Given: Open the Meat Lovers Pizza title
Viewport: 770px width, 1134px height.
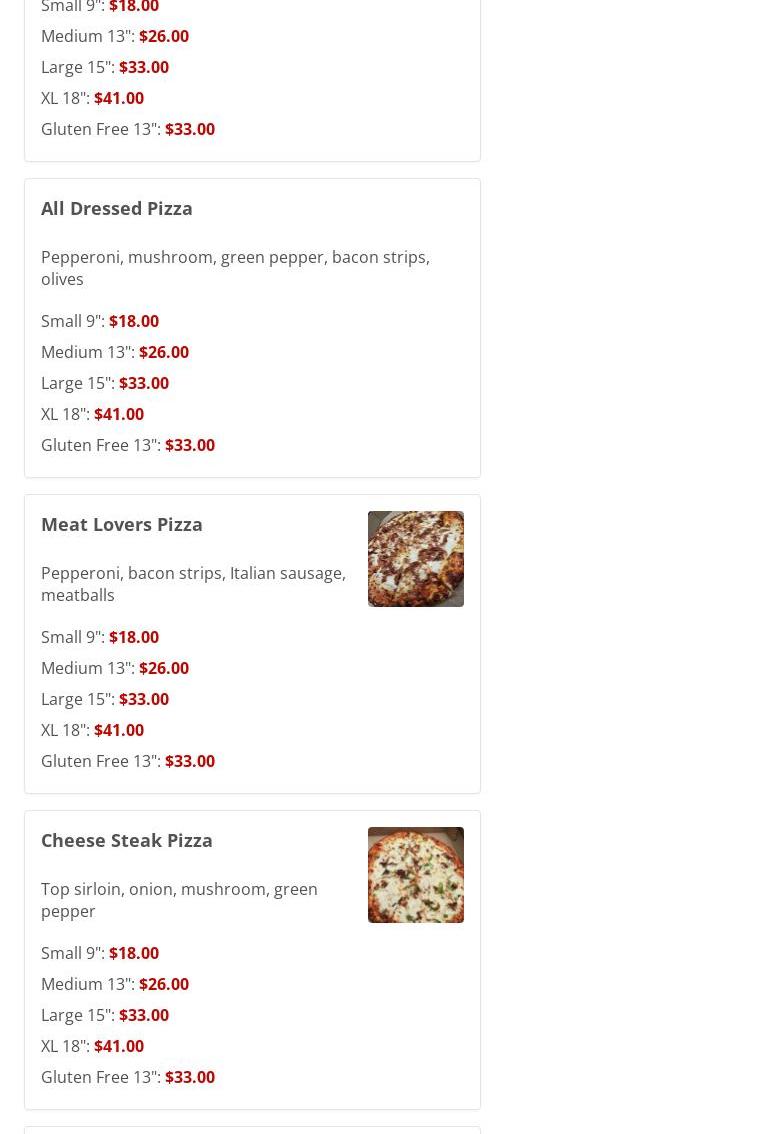Looking at the screenshot, I should [x=122, y=524].
